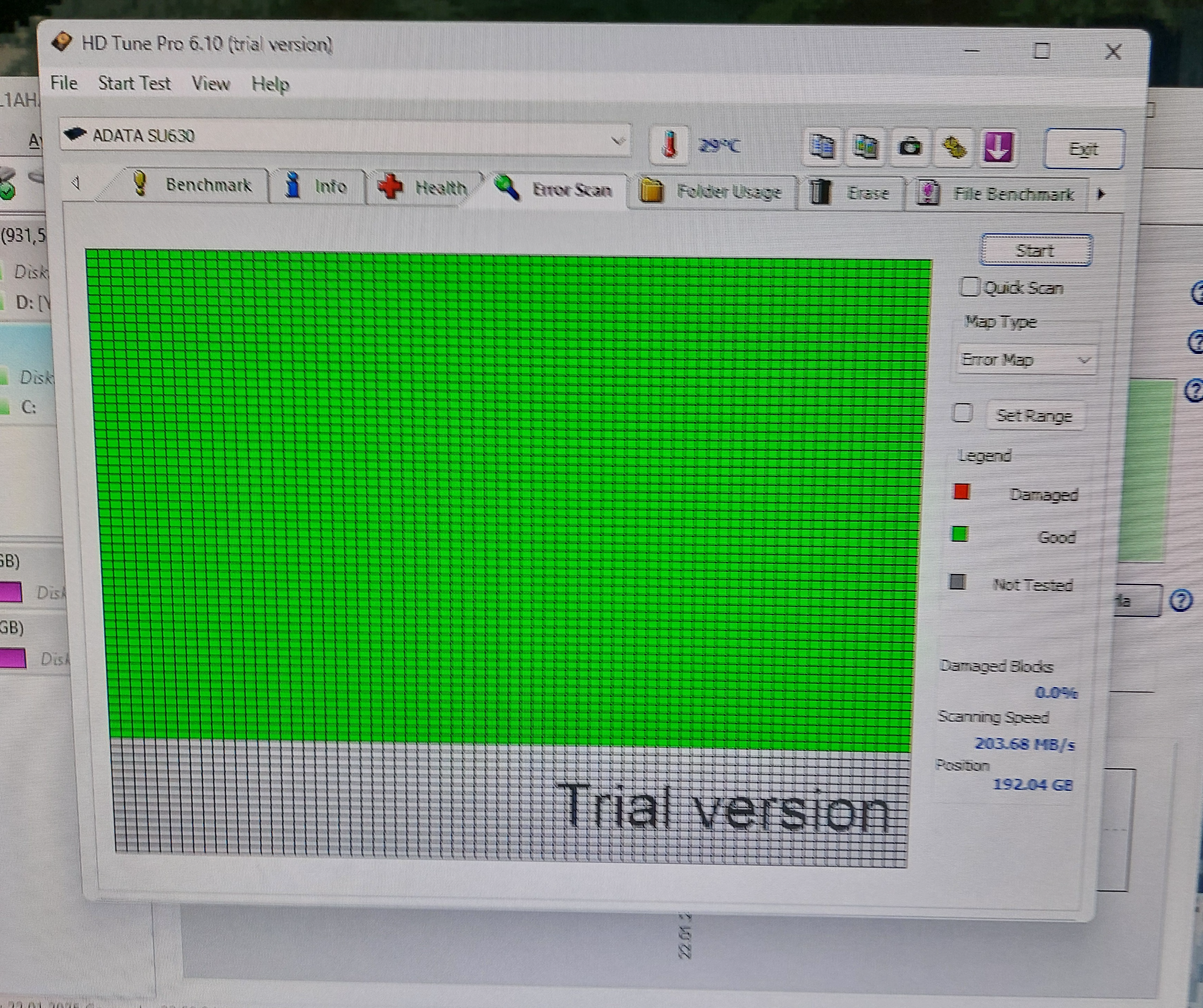This screenshot has width=1203, height=1008.
Task: Click the Start scan button
Action: (1036, 250)
